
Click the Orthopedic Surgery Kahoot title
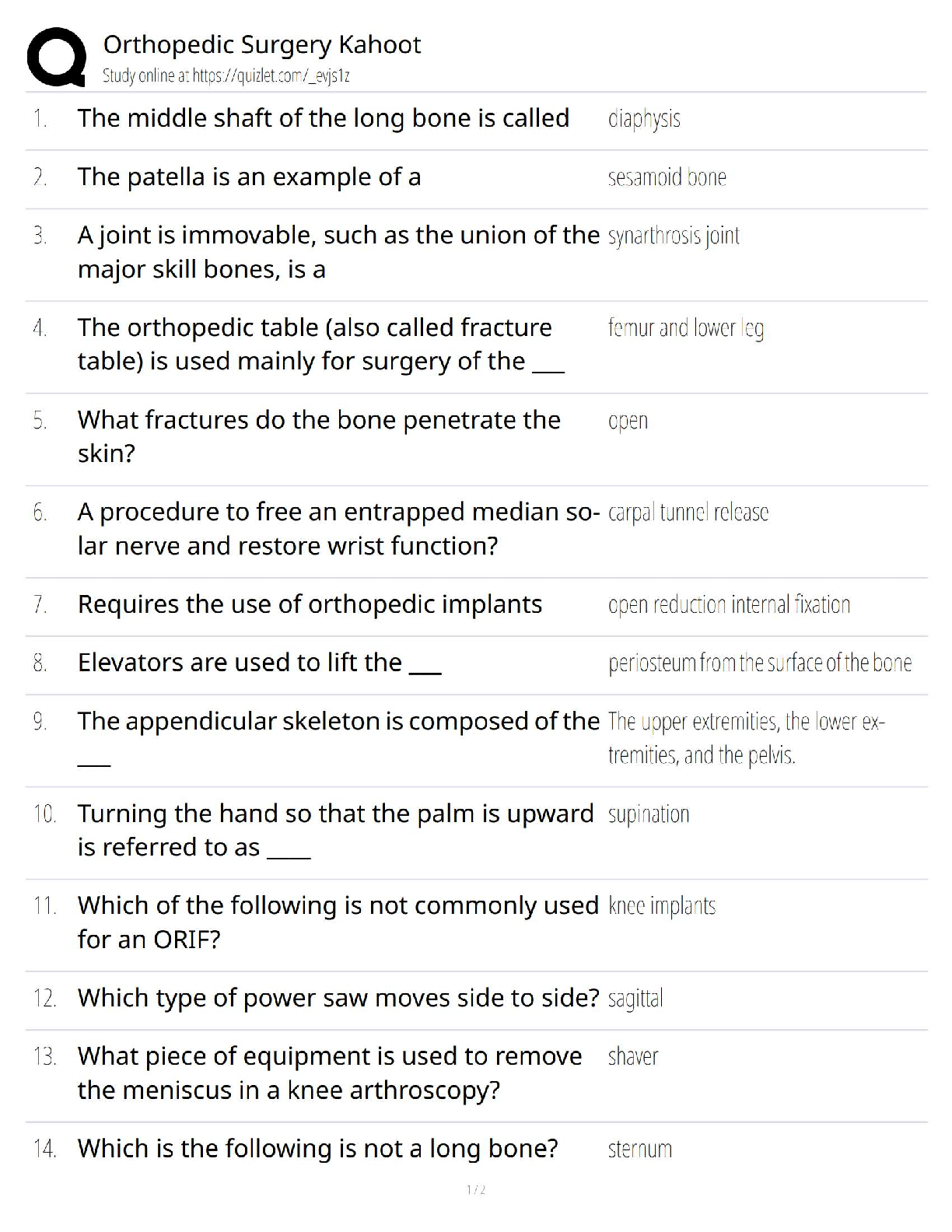pos(261,45)
